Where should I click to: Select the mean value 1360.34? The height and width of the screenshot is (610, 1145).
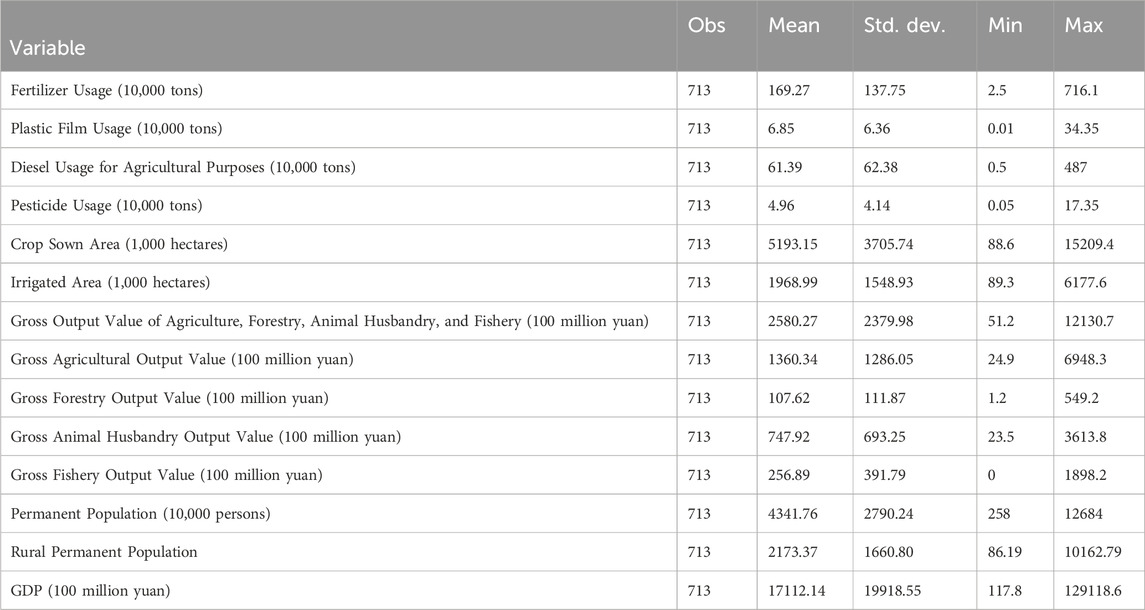click(x=792, y=359)
